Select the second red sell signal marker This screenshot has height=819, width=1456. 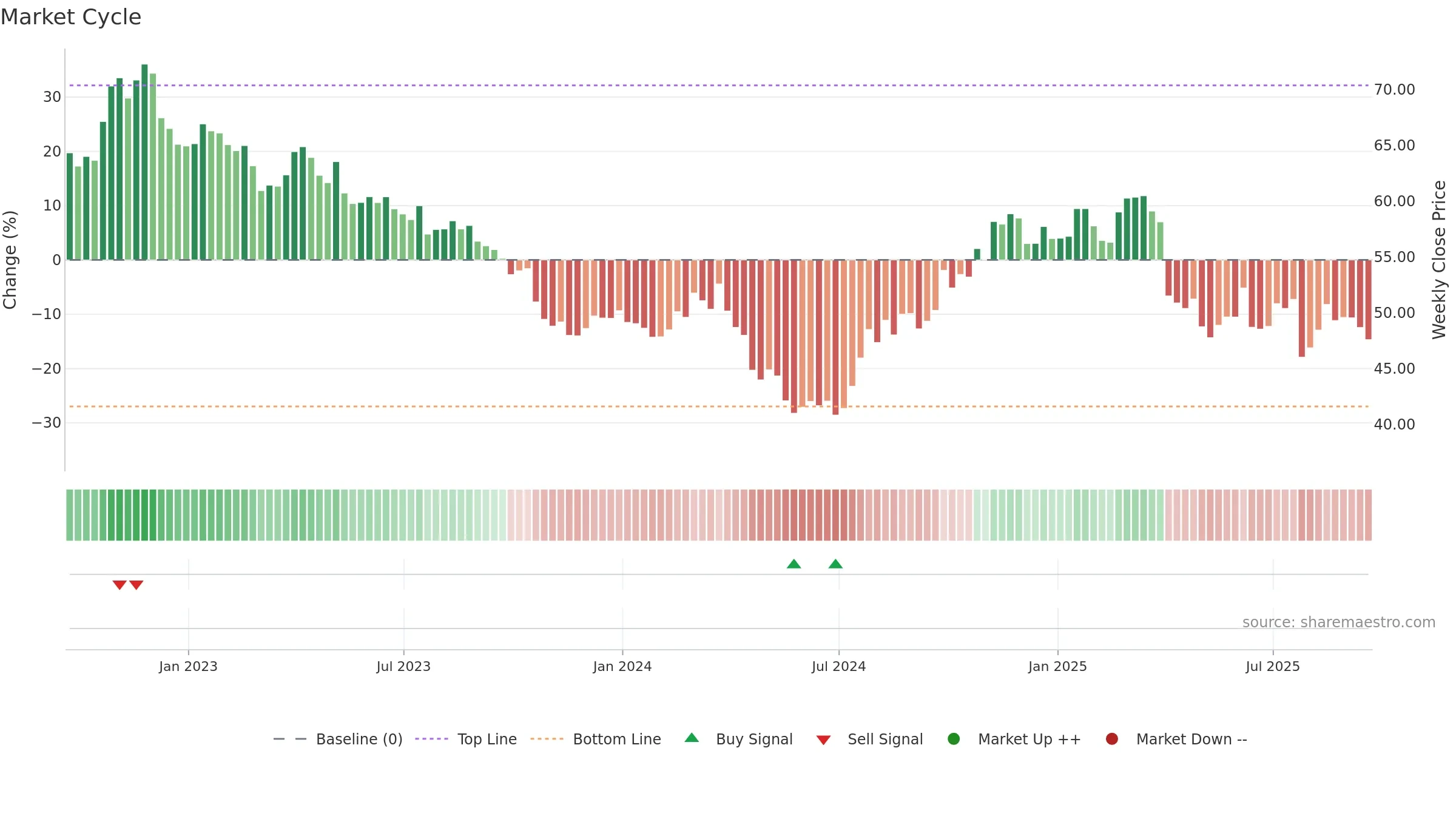[x=136, y=585]
